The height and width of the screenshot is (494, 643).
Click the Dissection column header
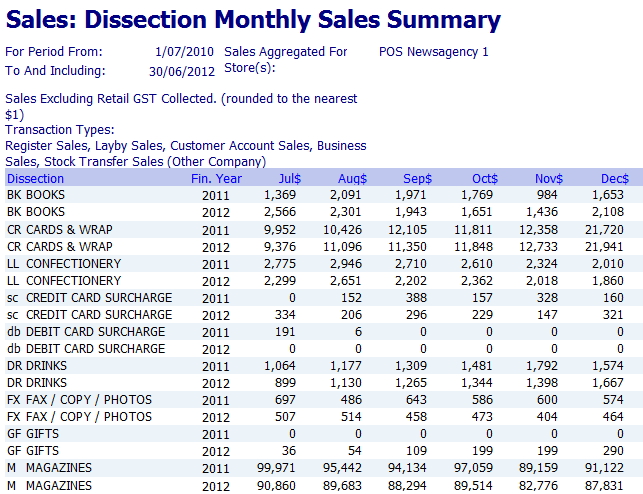[35, 179]
